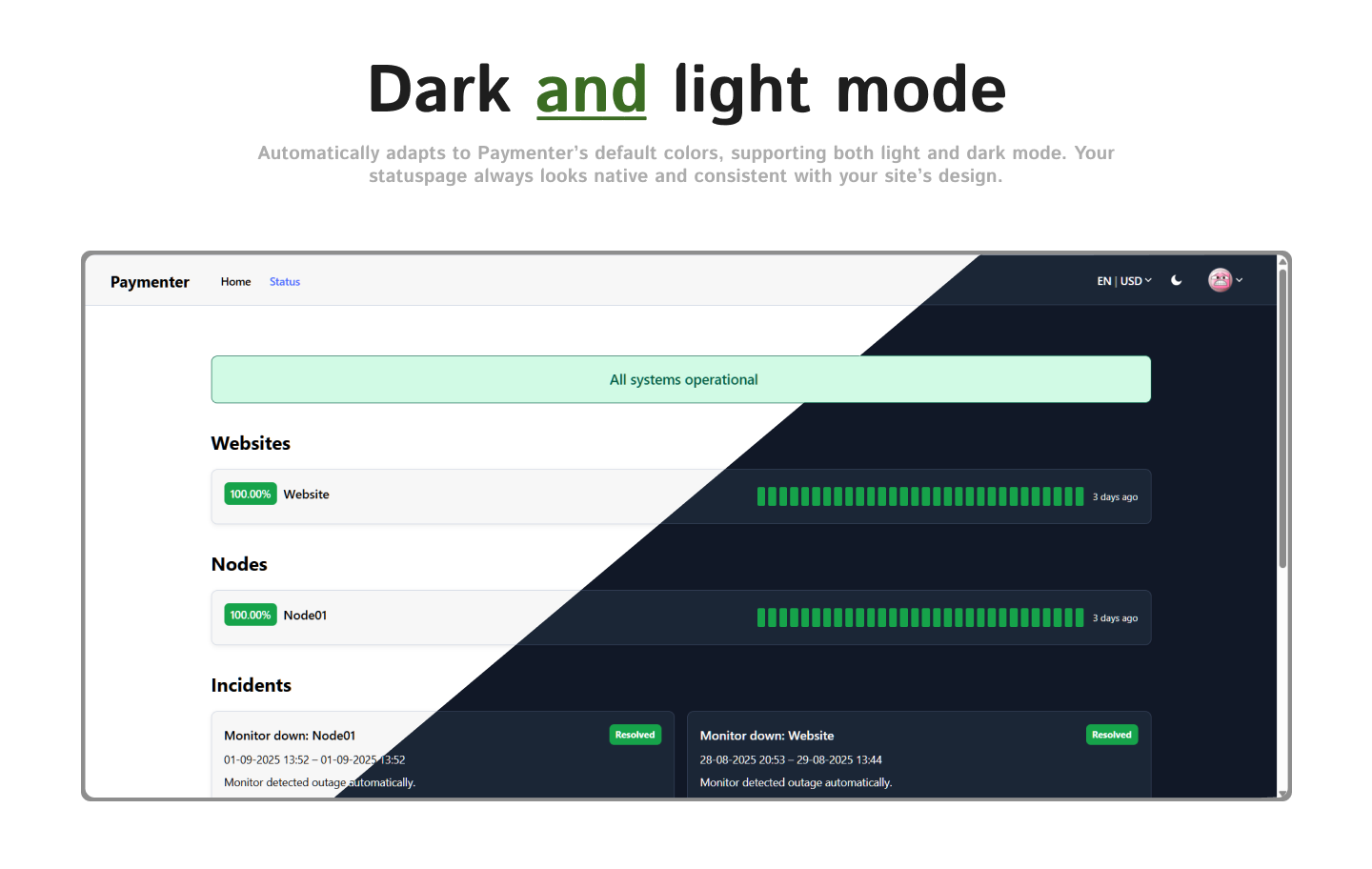Click the Paymenter brand logo

150,282
